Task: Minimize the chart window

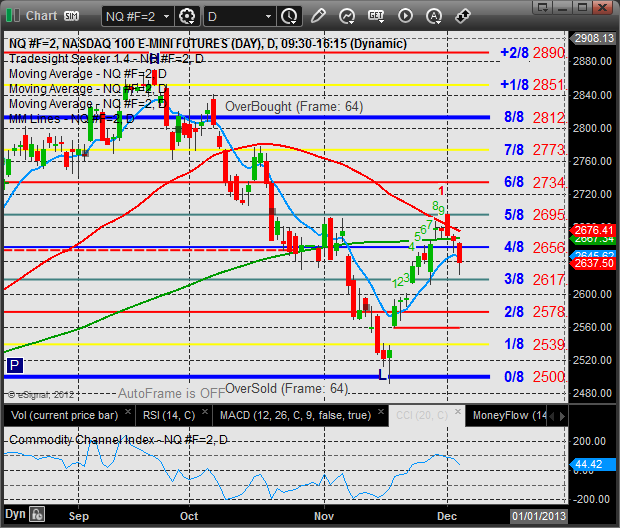Action: coord(563,7)
